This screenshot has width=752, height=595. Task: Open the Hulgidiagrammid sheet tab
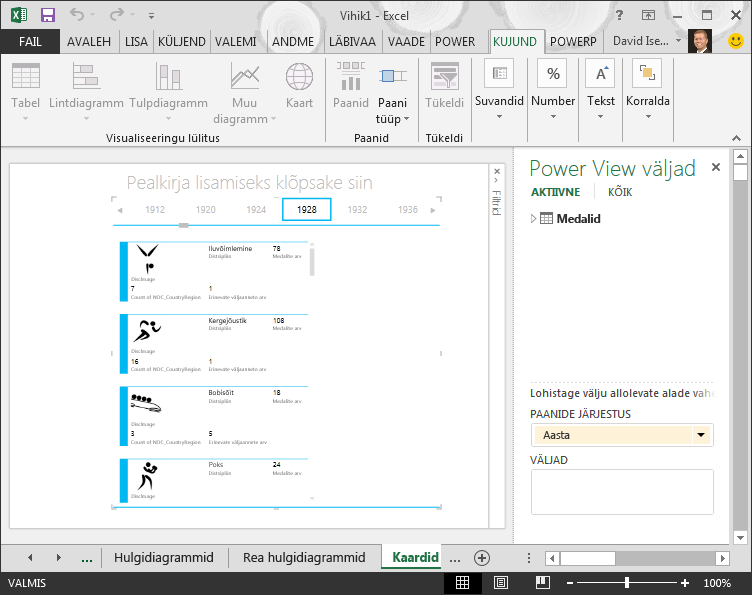(164, 558)
